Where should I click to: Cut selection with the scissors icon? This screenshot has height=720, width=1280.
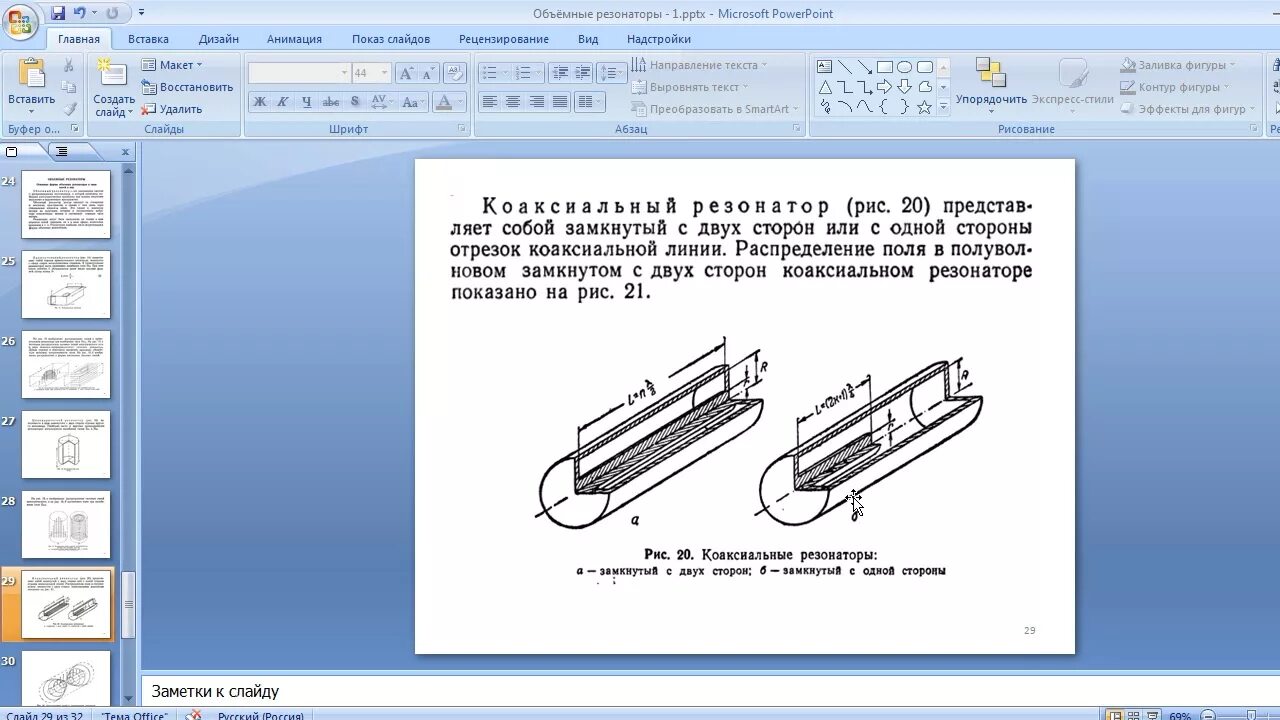tap(69, 65)
